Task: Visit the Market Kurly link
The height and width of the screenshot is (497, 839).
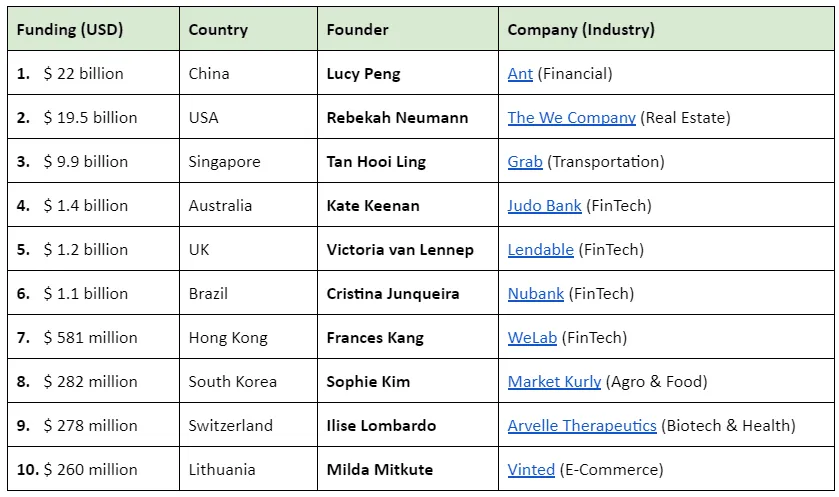Action: point(554,381)
